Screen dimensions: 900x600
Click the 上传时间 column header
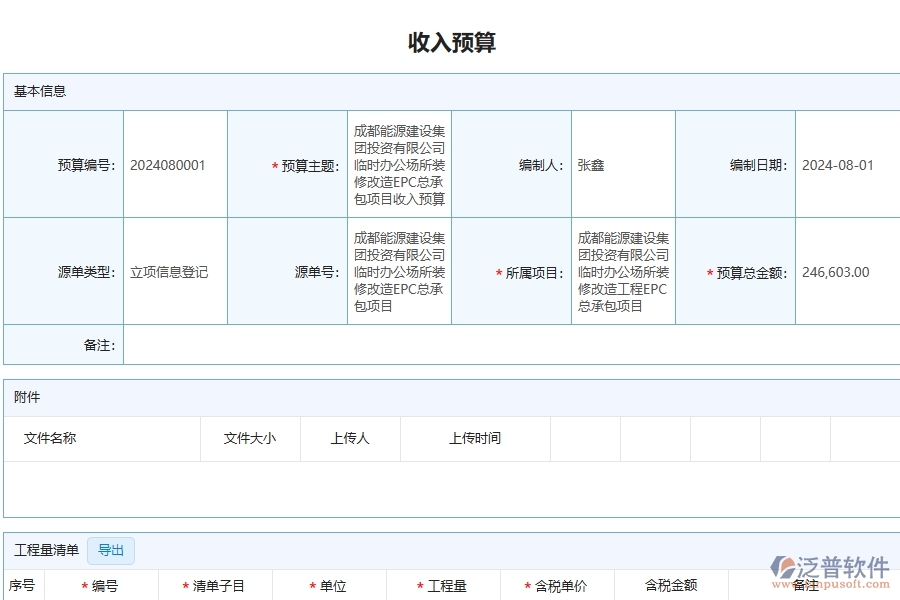475,438
